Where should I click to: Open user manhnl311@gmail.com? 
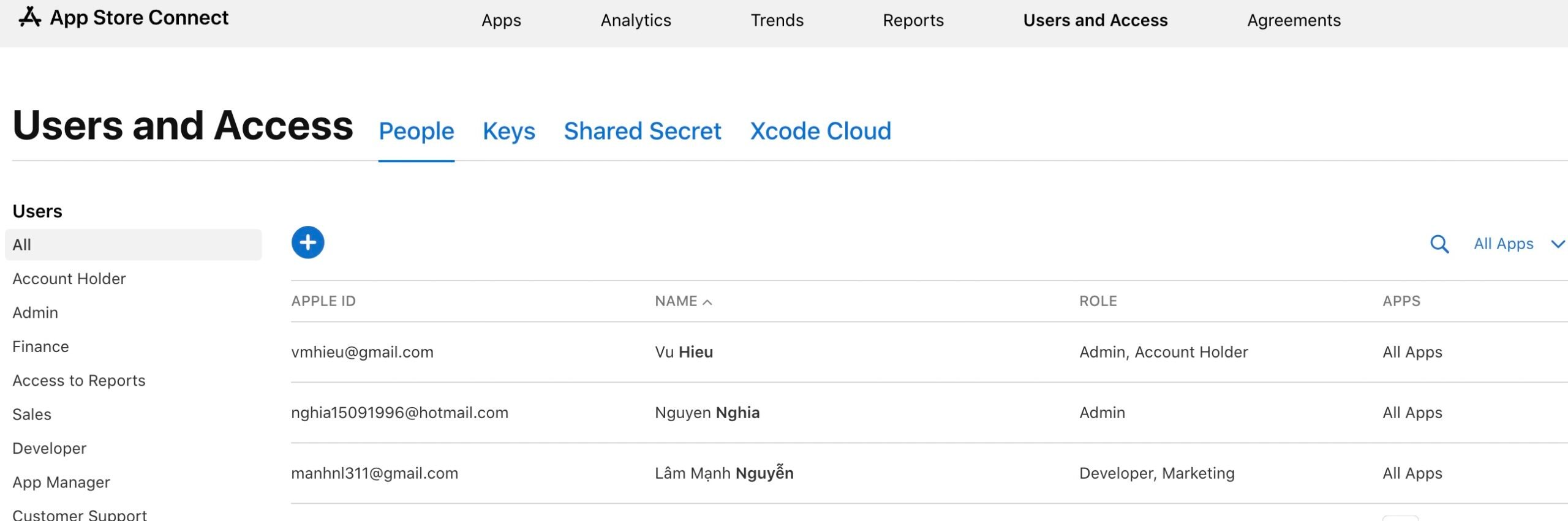tap(374, 473)
